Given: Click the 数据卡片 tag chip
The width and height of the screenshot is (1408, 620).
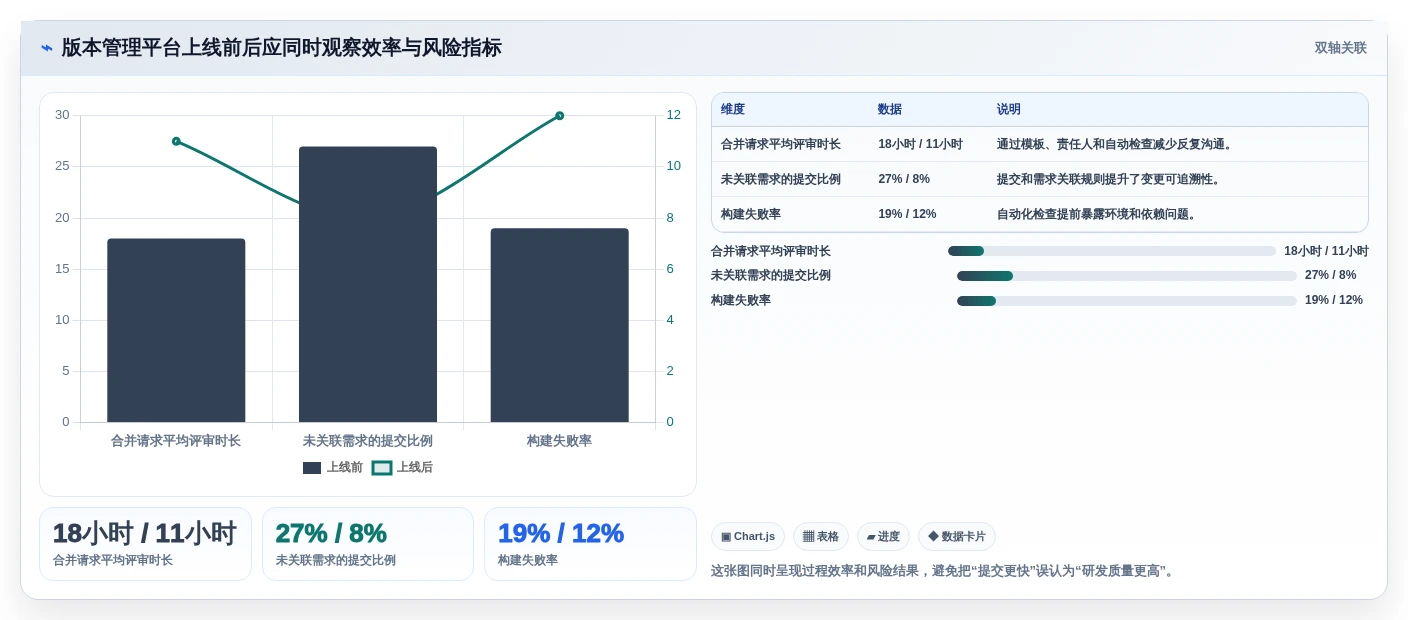Looking at the screenshot, I should tap(957, 537).
